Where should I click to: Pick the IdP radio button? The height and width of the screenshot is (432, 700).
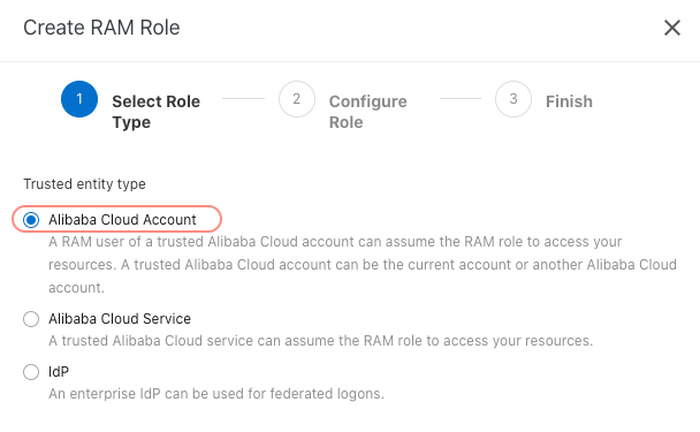31,372
